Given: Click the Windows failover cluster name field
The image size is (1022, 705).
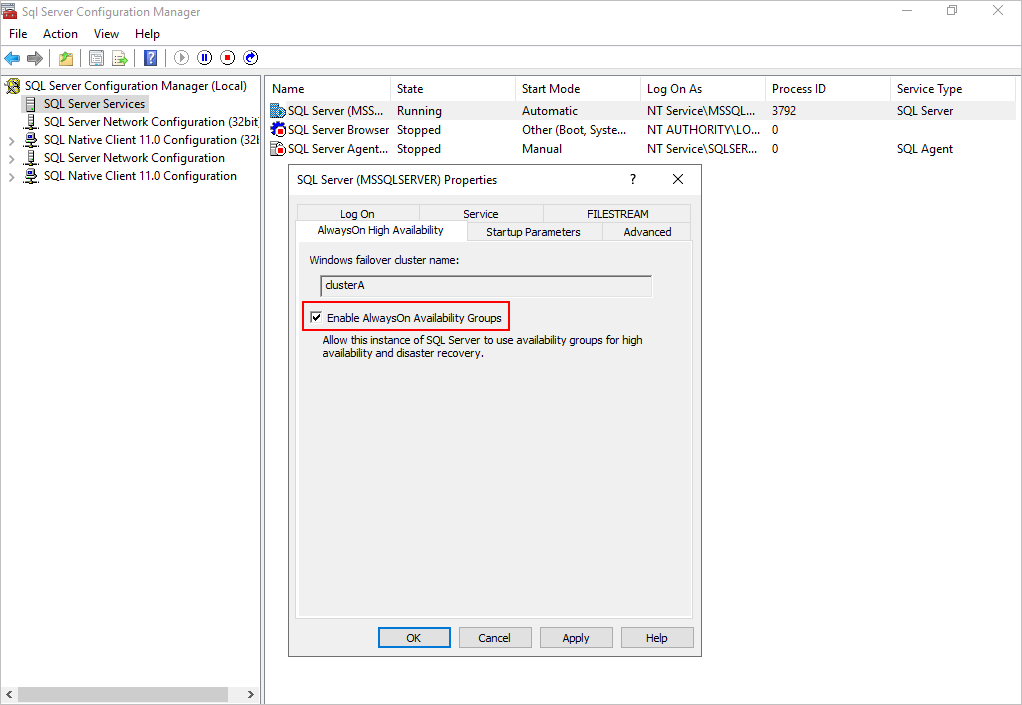Looking at the screenshot, I should [x=486, y=285].
